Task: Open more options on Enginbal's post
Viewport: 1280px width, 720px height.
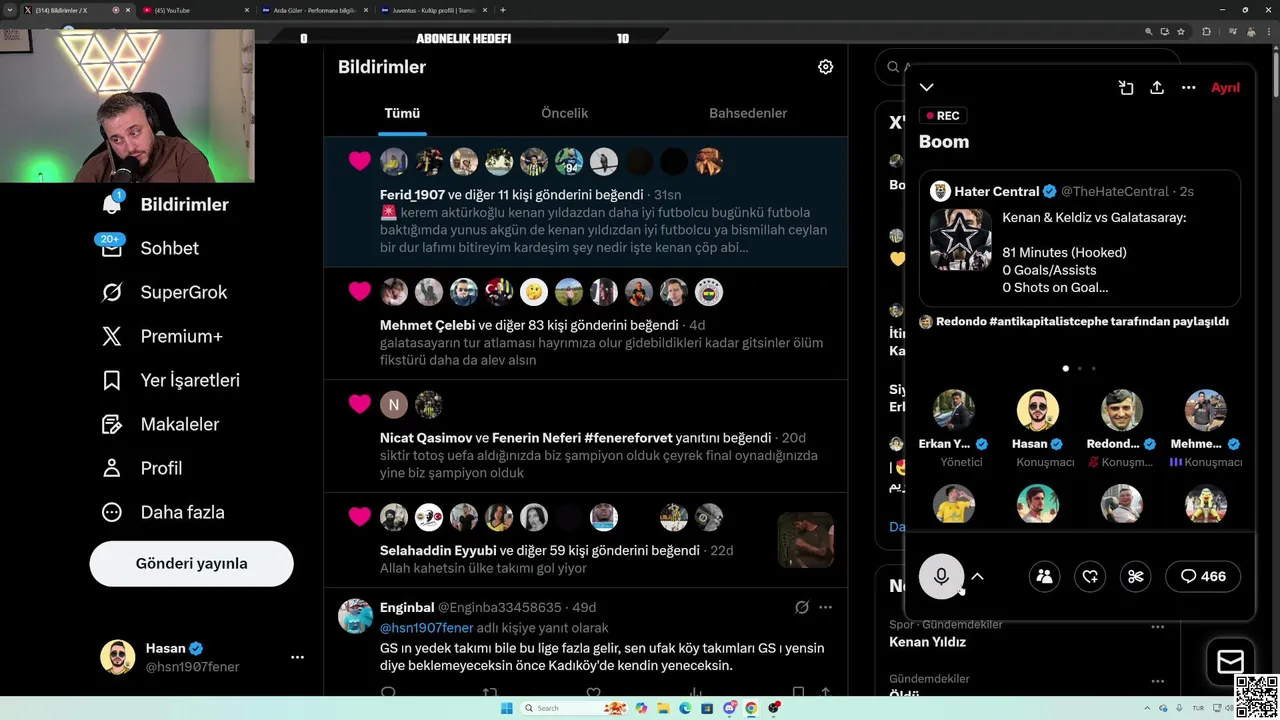Action: coord(825,607)
